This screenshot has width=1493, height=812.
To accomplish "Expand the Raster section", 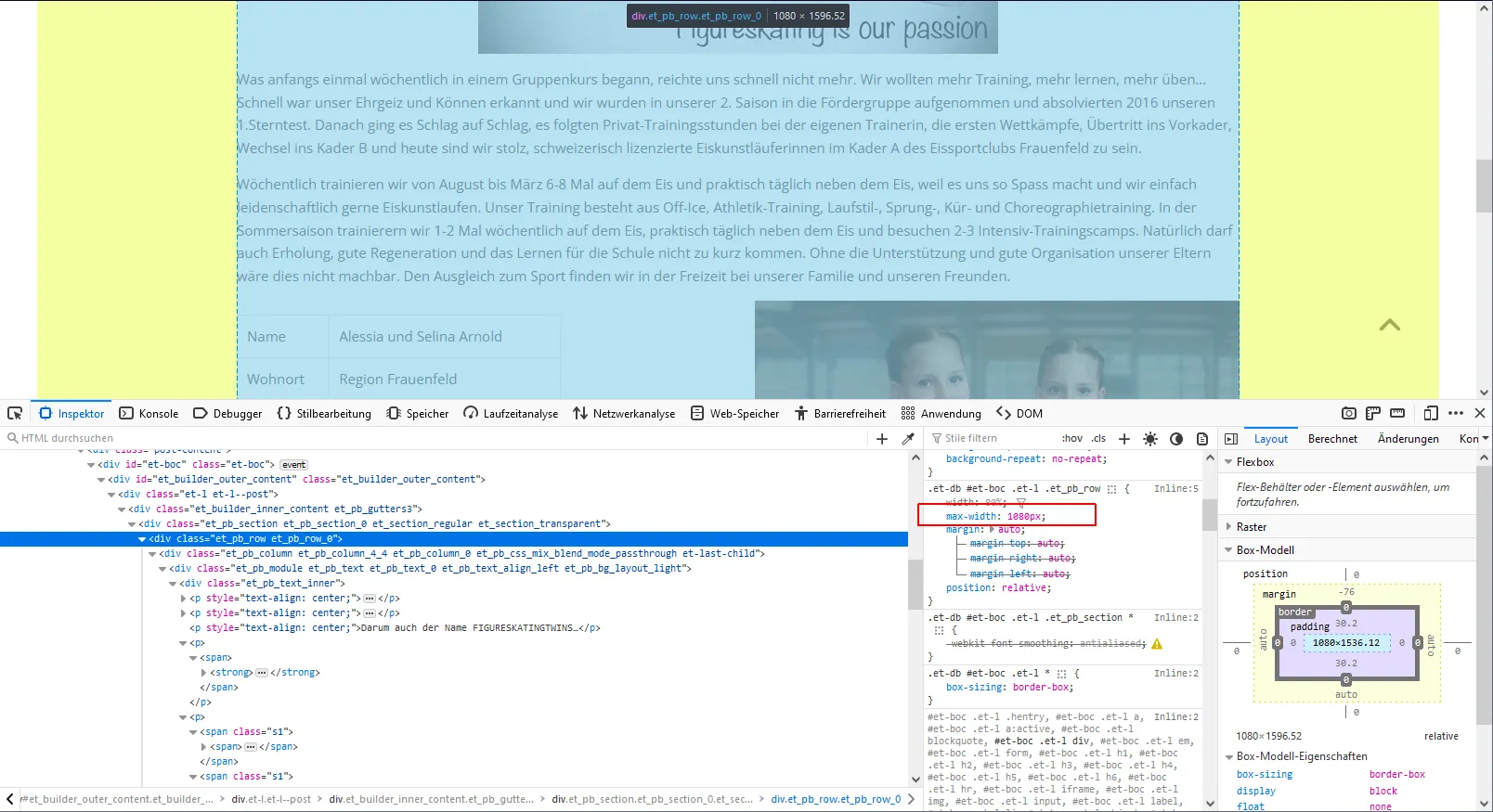I will [x=1229, y=526].
